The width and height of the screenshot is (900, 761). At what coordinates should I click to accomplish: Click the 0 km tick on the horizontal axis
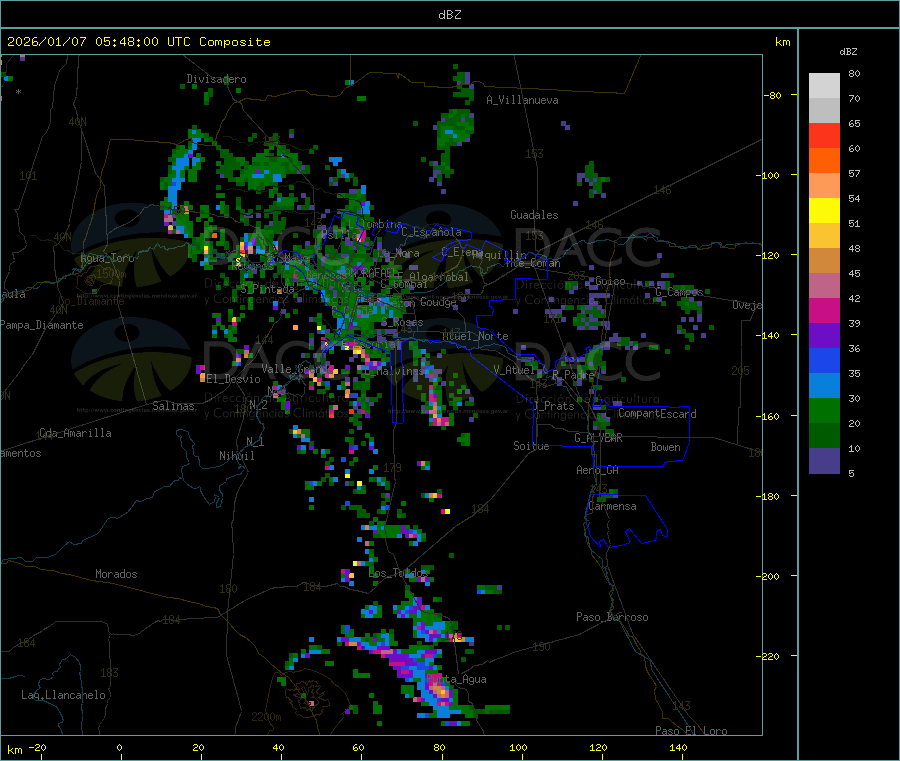click(119, 747)
